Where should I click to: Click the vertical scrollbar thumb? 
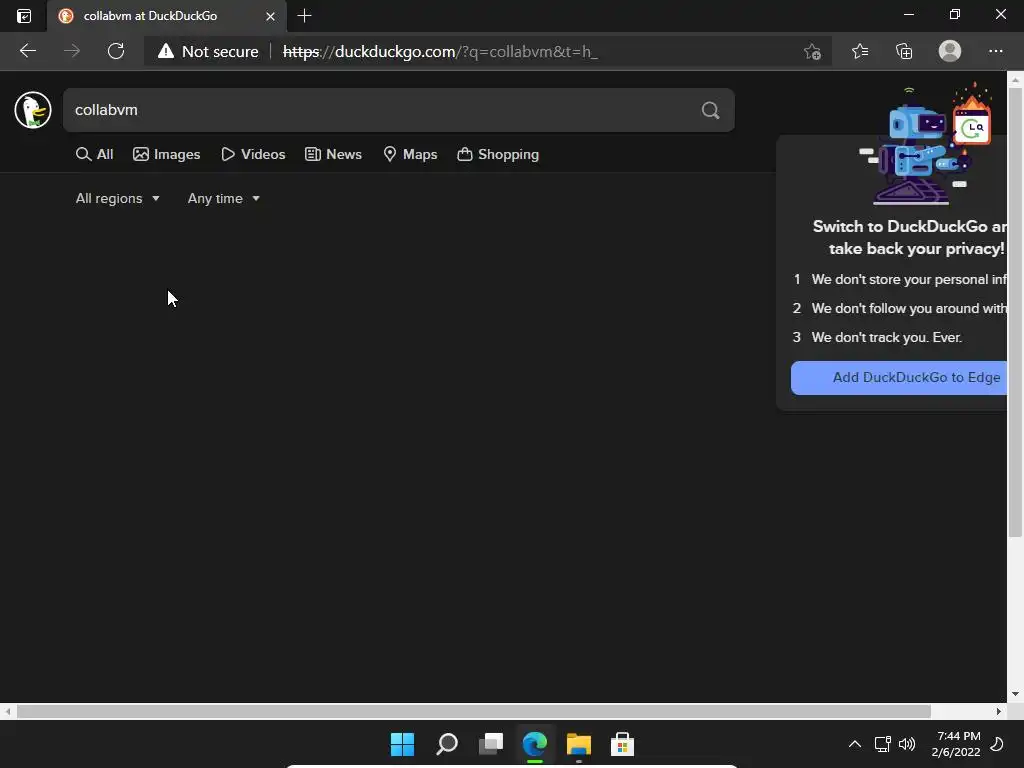point(1015,312)
